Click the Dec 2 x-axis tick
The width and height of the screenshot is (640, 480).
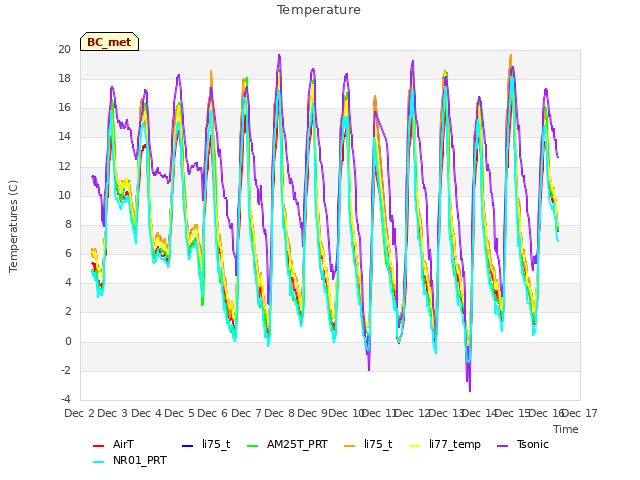pos(80,413)
